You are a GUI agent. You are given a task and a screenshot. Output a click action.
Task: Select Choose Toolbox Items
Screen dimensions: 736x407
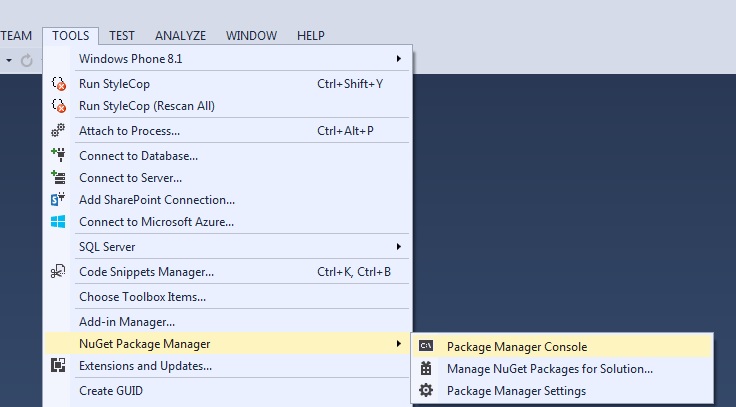pyautogui.click(x=142, y=296)
